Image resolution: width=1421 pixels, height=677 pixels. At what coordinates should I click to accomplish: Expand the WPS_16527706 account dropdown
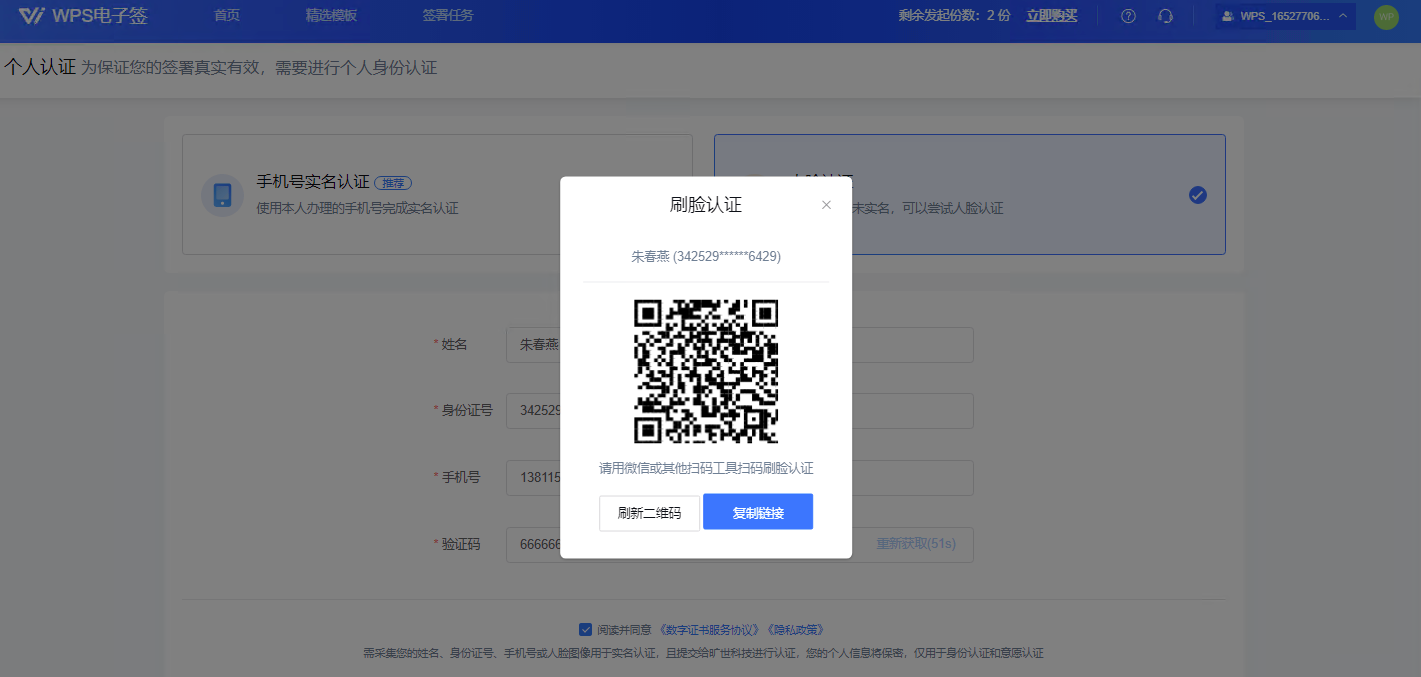point(1285,16)
